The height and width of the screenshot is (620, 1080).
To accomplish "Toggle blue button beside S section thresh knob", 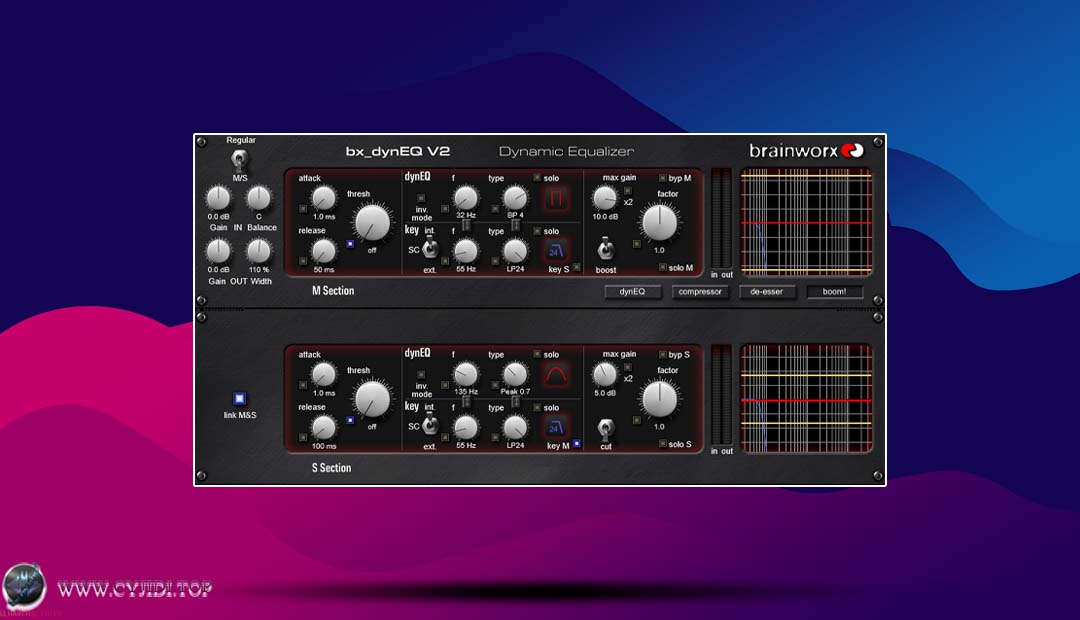I will [x=350, y=420].
